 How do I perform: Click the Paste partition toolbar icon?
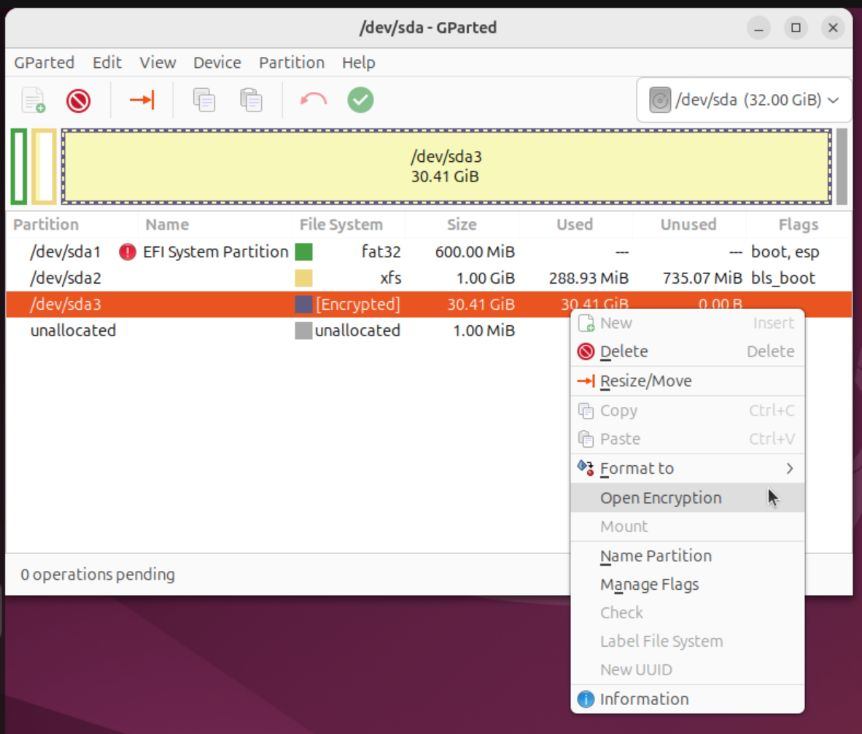click(x=251, y=100)
